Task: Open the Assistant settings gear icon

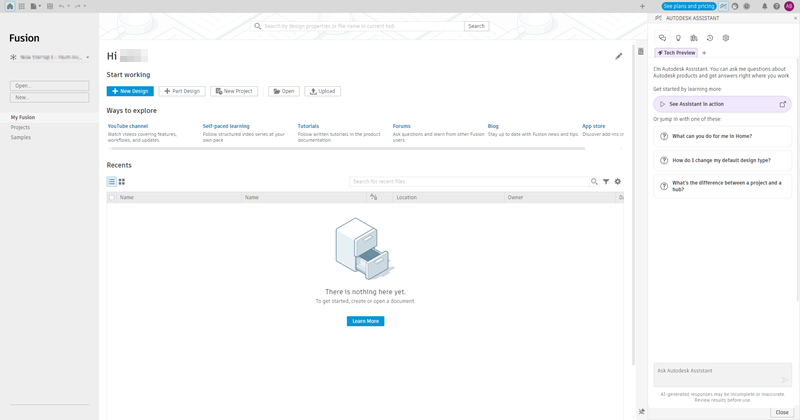Action: coord(726,38)
